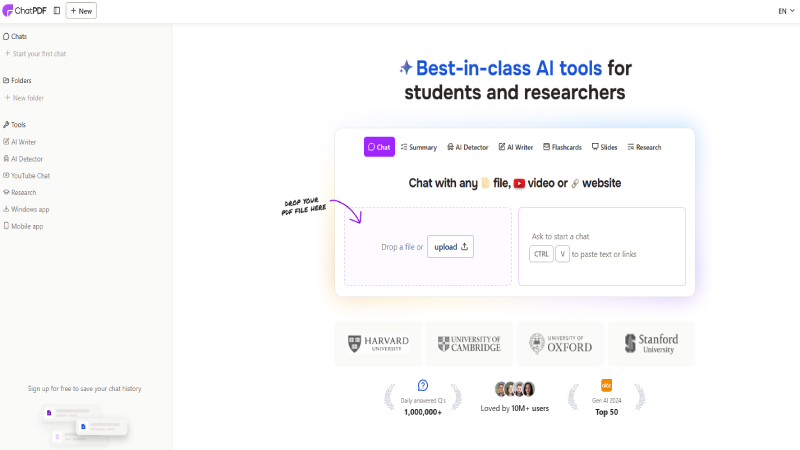
Task: Click the Mobile app phone icon
Action: (x=6, y=226)
